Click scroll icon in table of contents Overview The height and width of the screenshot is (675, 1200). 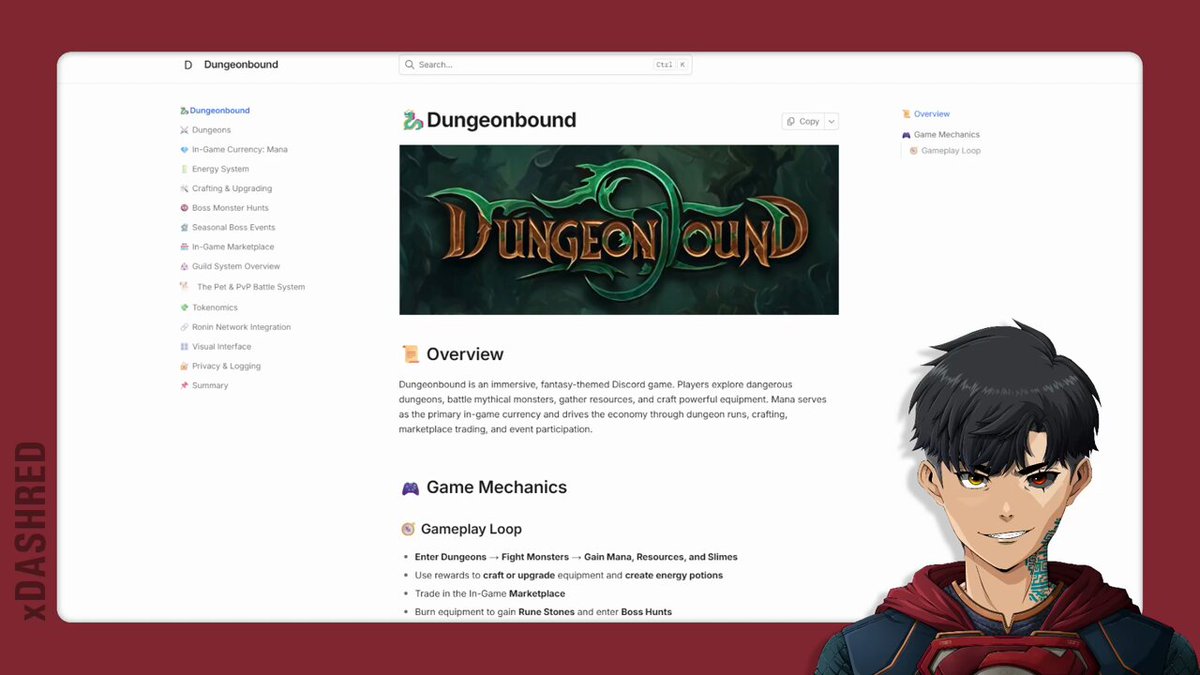(x=906, y=114)
